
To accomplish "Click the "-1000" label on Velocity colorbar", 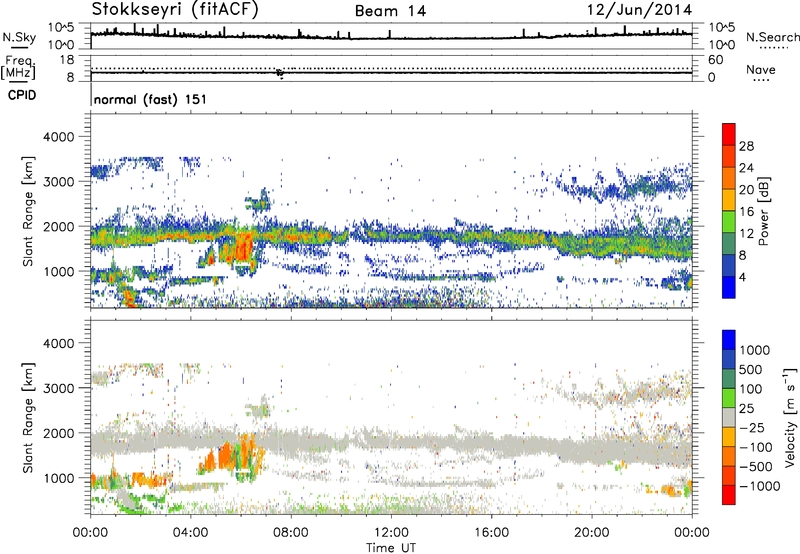I will (x=760, y=486).
